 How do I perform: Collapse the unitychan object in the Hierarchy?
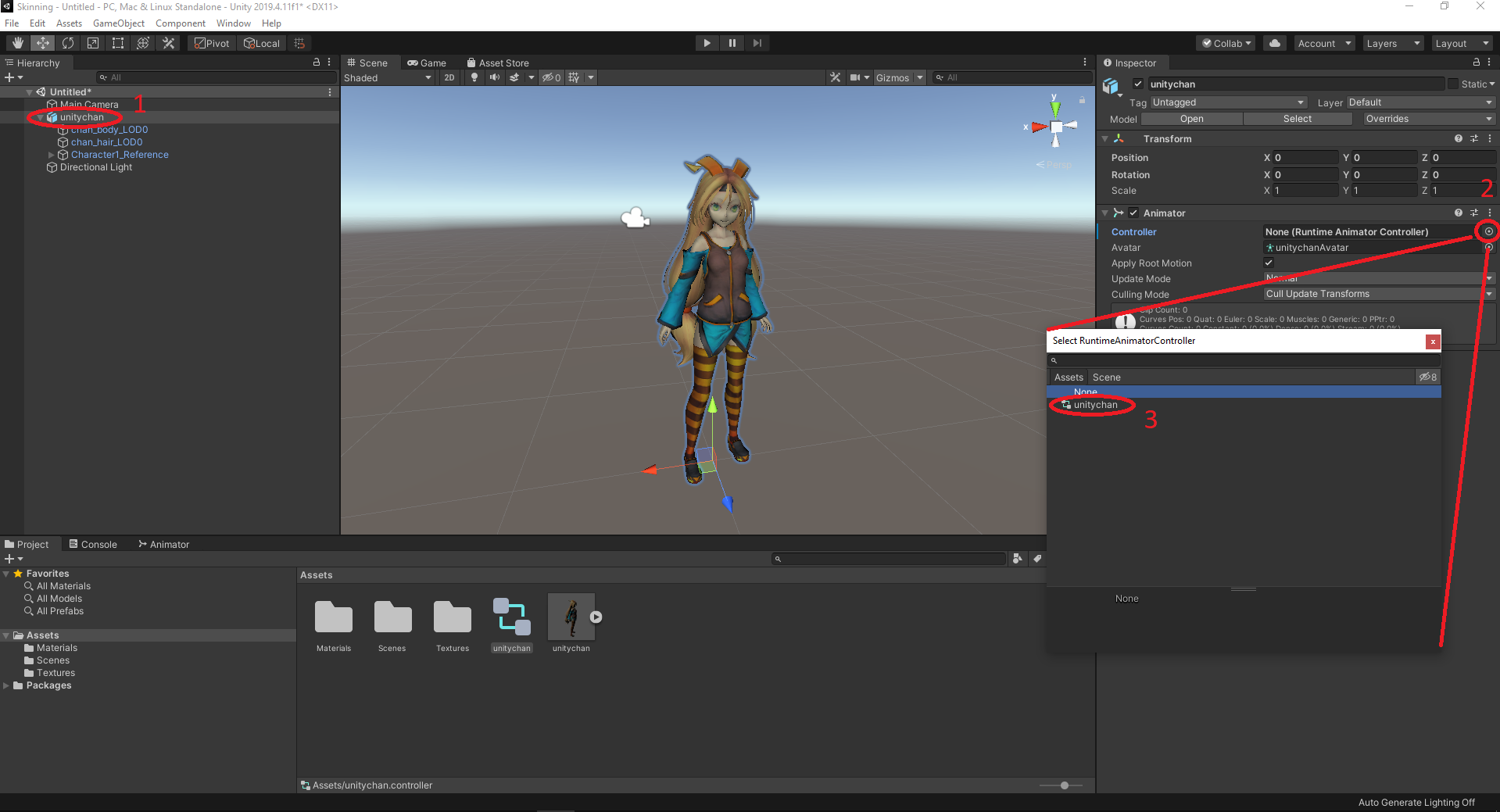click(x=41, y=117)
